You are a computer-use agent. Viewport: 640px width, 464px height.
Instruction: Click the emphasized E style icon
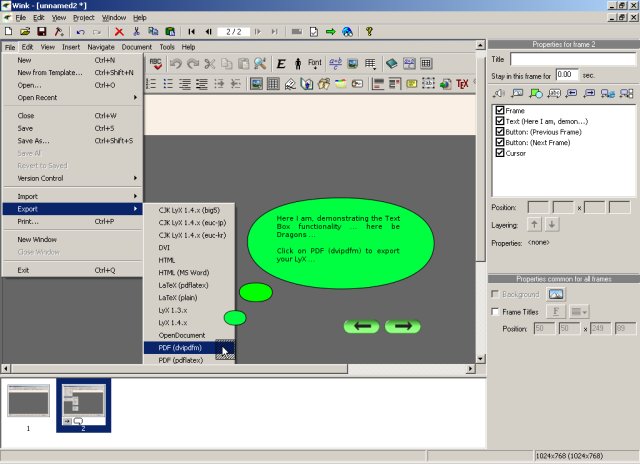281,63
